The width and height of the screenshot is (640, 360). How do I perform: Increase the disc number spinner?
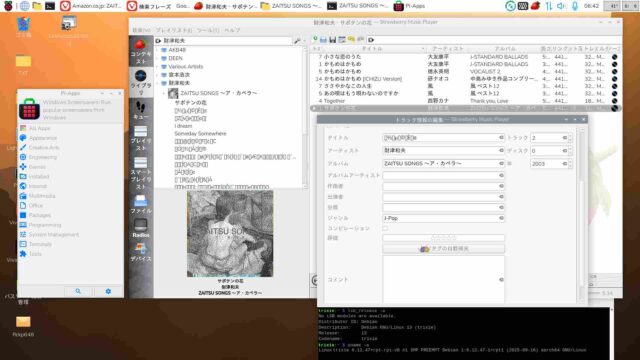click(570, 149)
